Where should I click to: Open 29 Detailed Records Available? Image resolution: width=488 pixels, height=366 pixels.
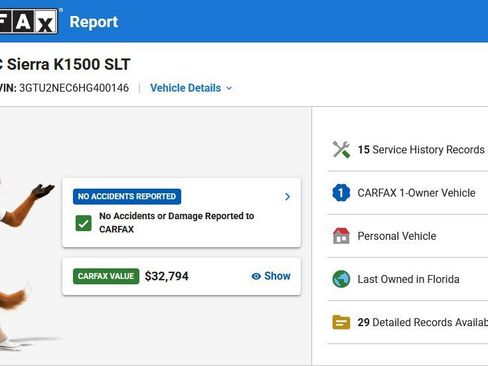coord(423,322)
